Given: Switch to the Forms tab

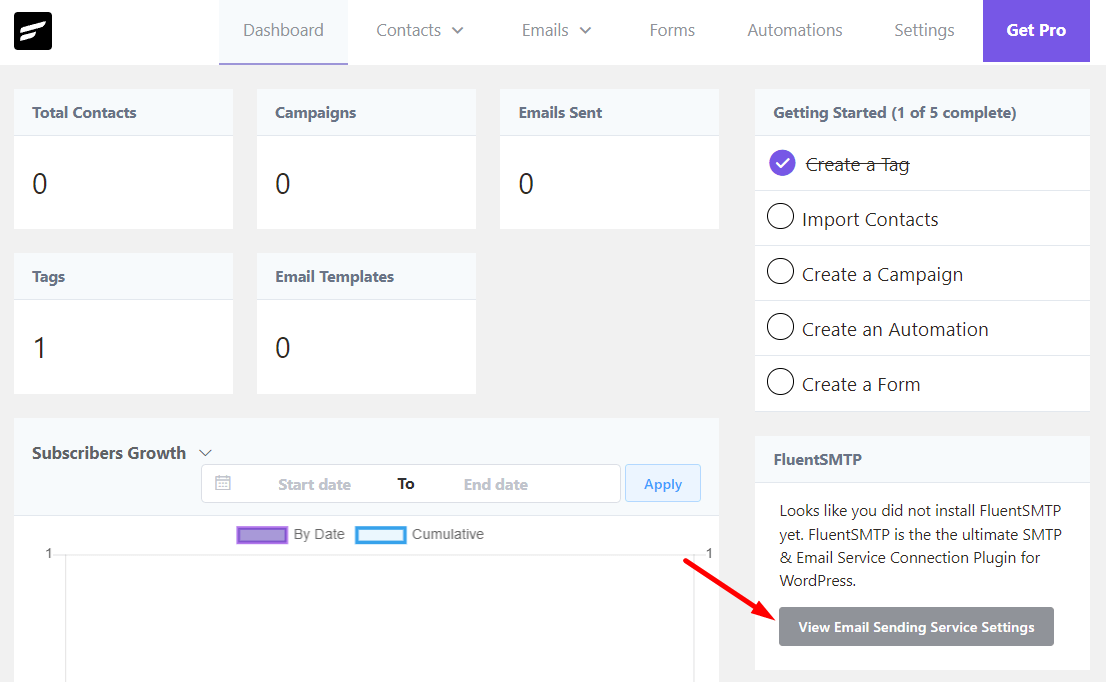Looking at the screenshot, I should pyautogui.click(x=672, y=30).
